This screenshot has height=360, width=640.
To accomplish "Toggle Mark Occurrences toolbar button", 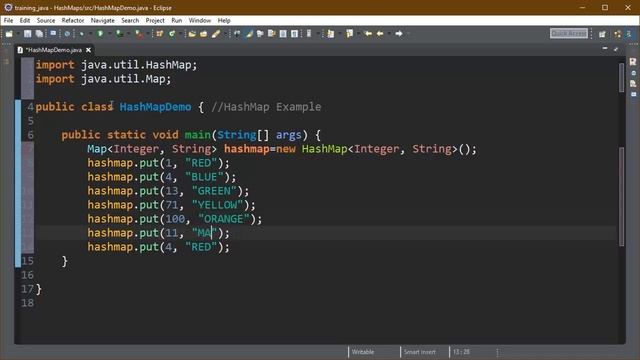I will point(249,34).
